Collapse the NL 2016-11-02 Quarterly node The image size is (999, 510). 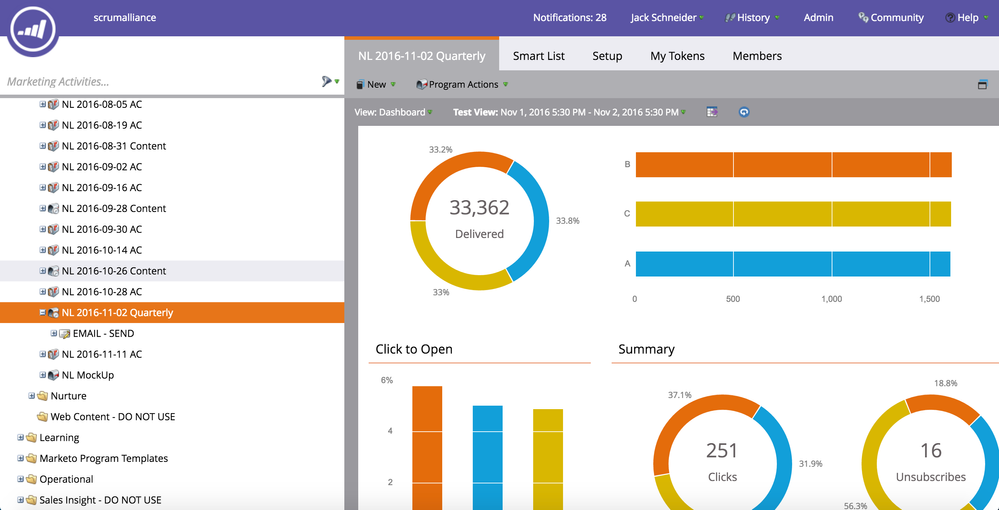(43, 313)
